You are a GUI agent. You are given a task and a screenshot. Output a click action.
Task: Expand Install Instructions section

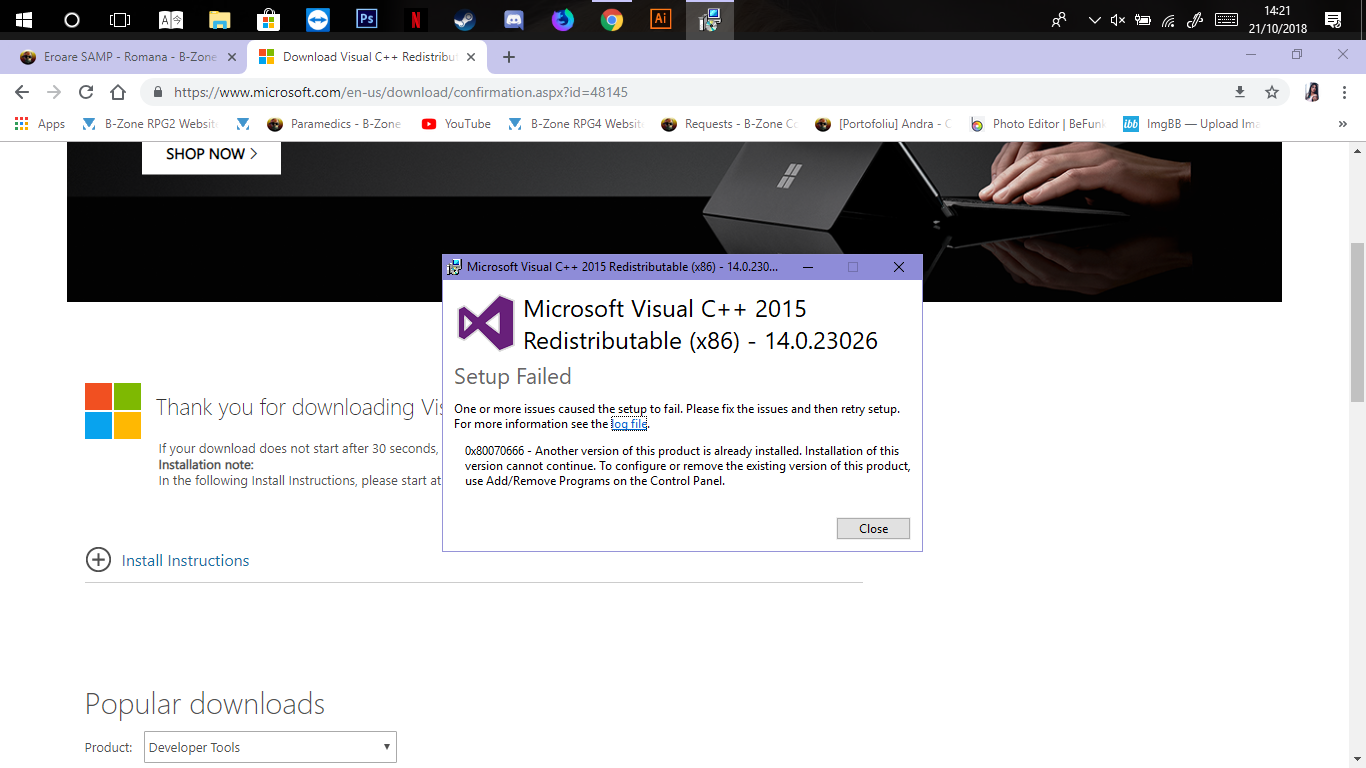167,560
